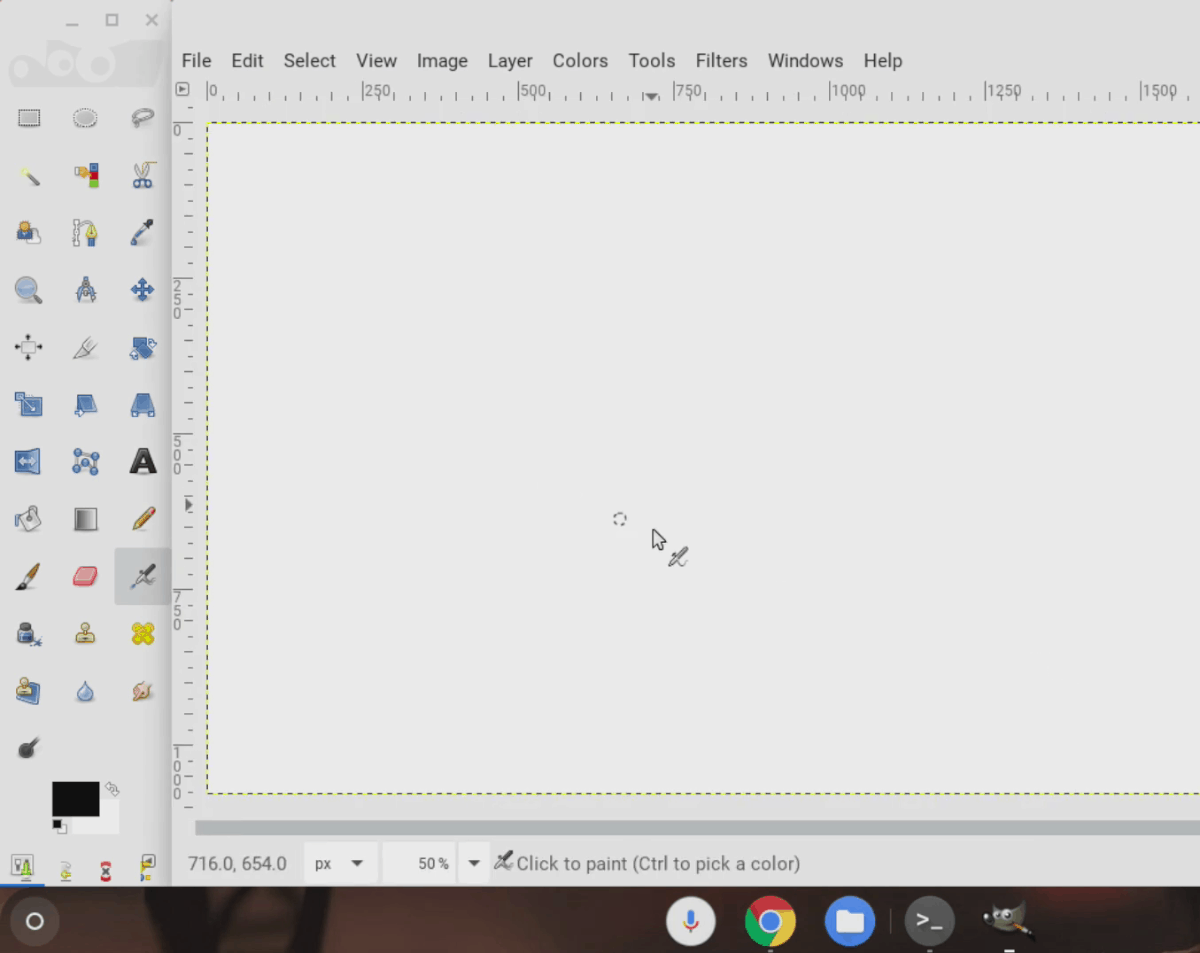Expand the zoom level dropdown arrow

[x=474, y=864]
